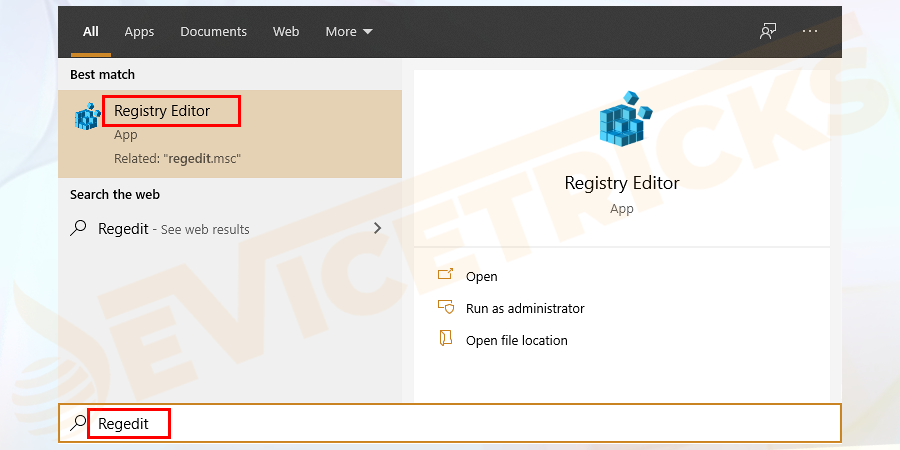This screenshot has height=450, width=900.
Task: Click the Open icon in the actions list
Action: coord(445,275)
